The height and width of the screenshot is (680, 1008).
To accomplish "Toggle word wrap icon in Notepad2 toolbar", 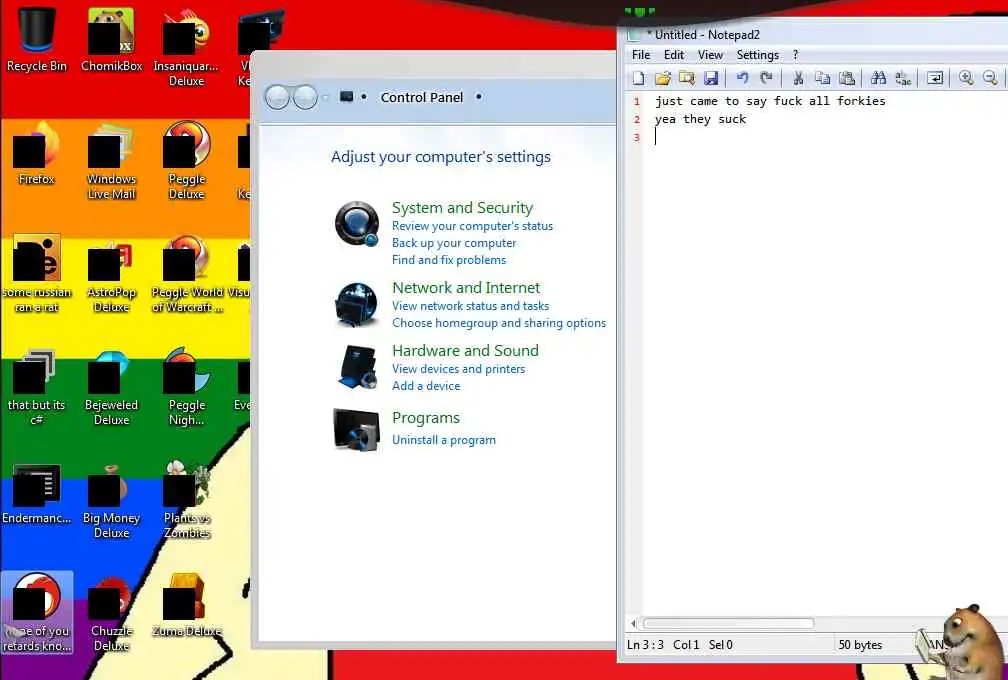I will [x=935, y=78].
